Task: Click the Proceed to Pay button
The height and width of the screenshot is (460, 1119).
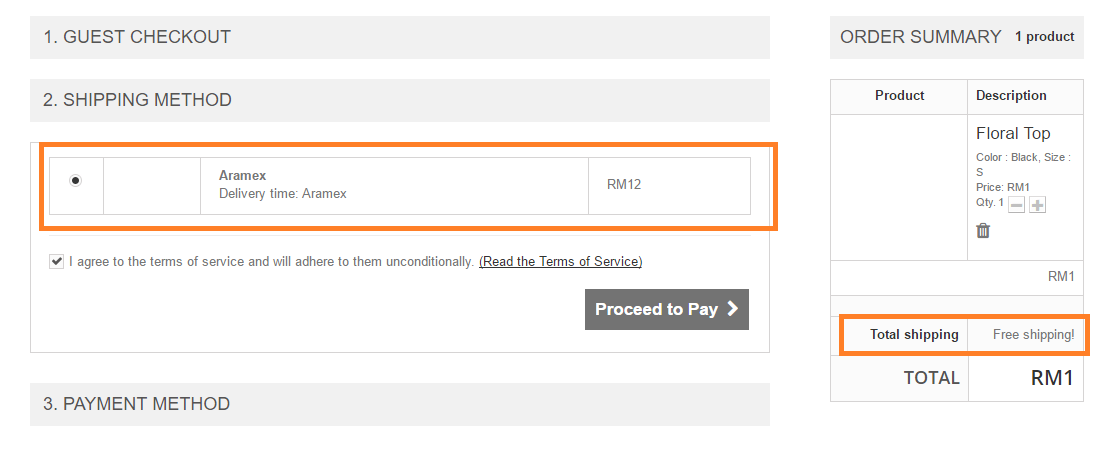Action: [667, 309]
